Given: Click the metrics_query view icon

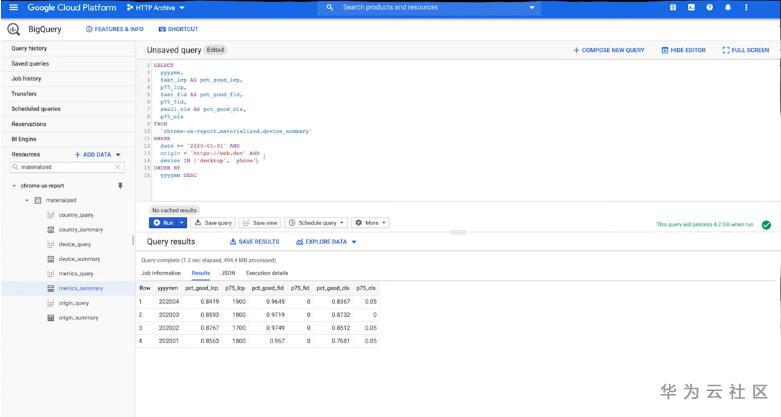Looking at the screenshot, I should [50, 274].
